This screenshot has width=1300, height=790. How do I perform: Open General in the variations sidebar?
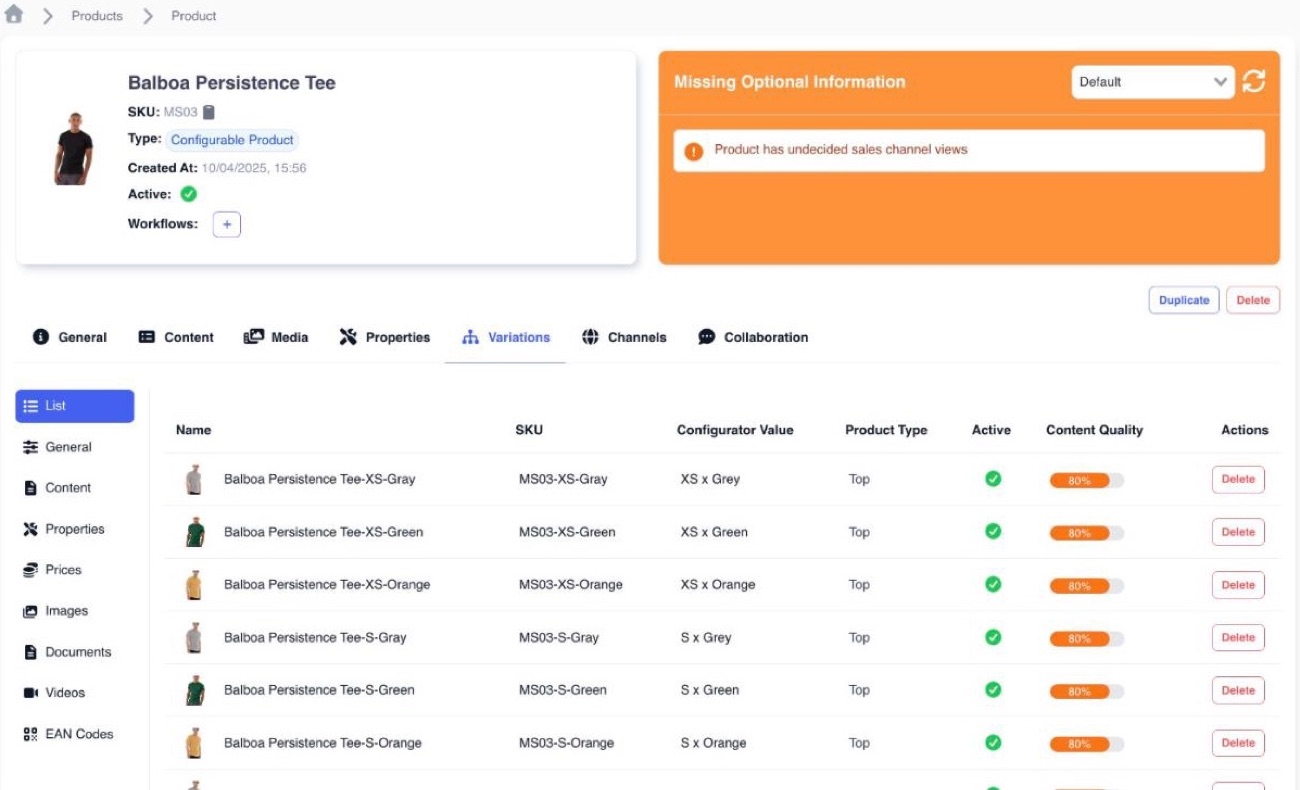[x=57, y=447]
